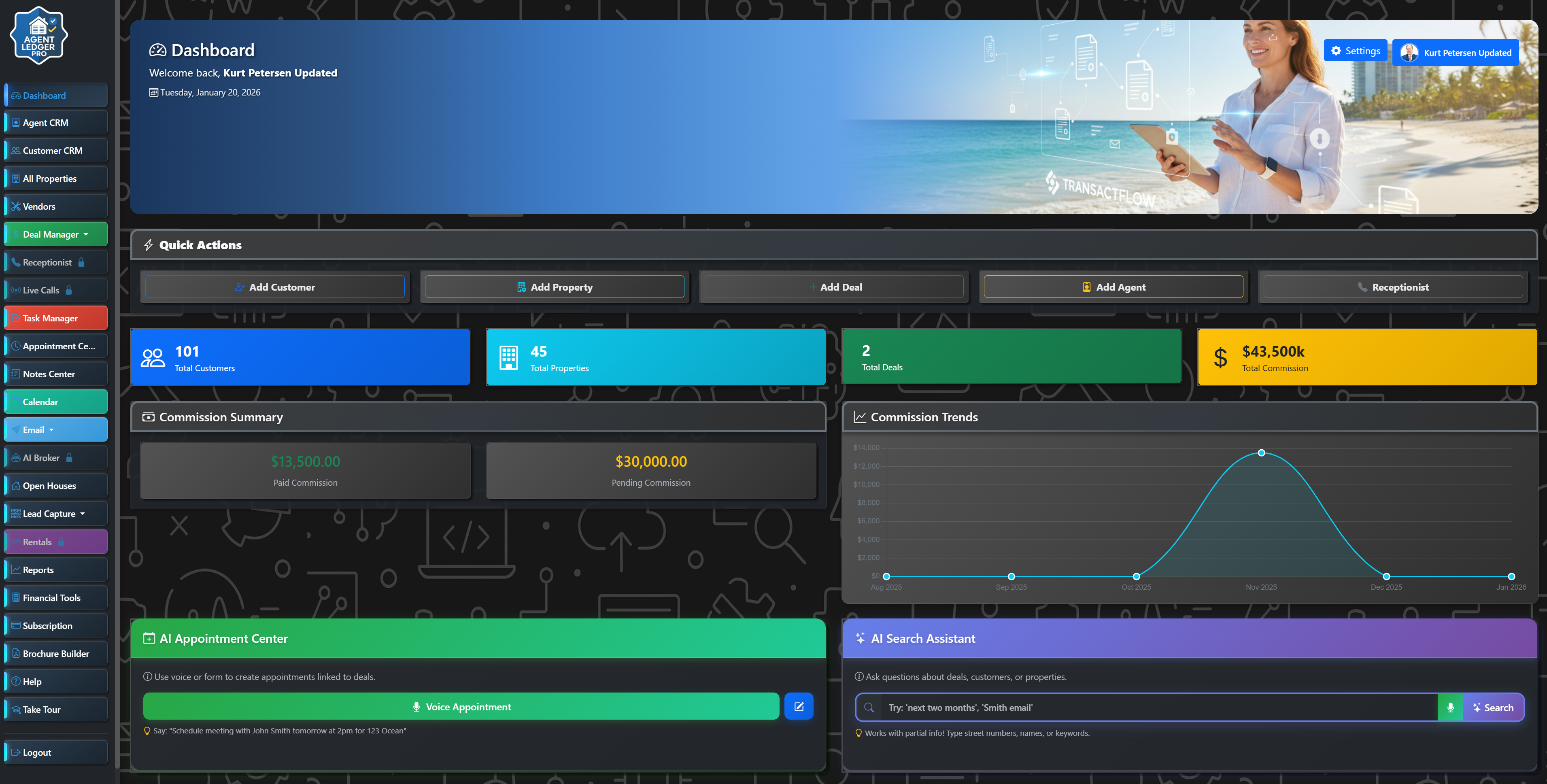Click the Add Customer quick action
Image resolution: width=1547 pixels, height=784 pixels.
[276, 286]
